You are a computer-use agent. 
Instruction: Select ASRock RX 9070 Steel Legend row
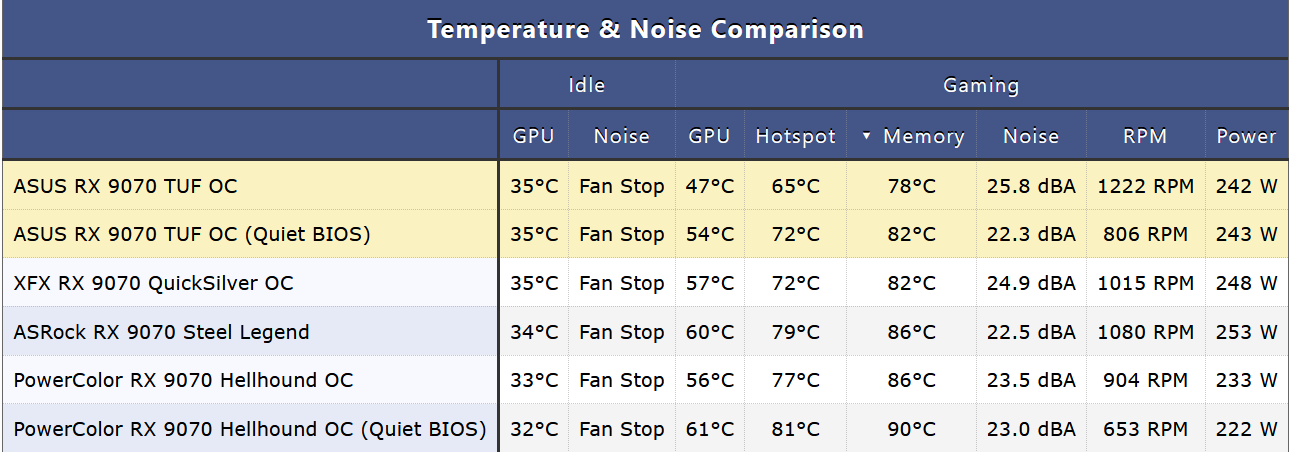[x=644, y=332]
